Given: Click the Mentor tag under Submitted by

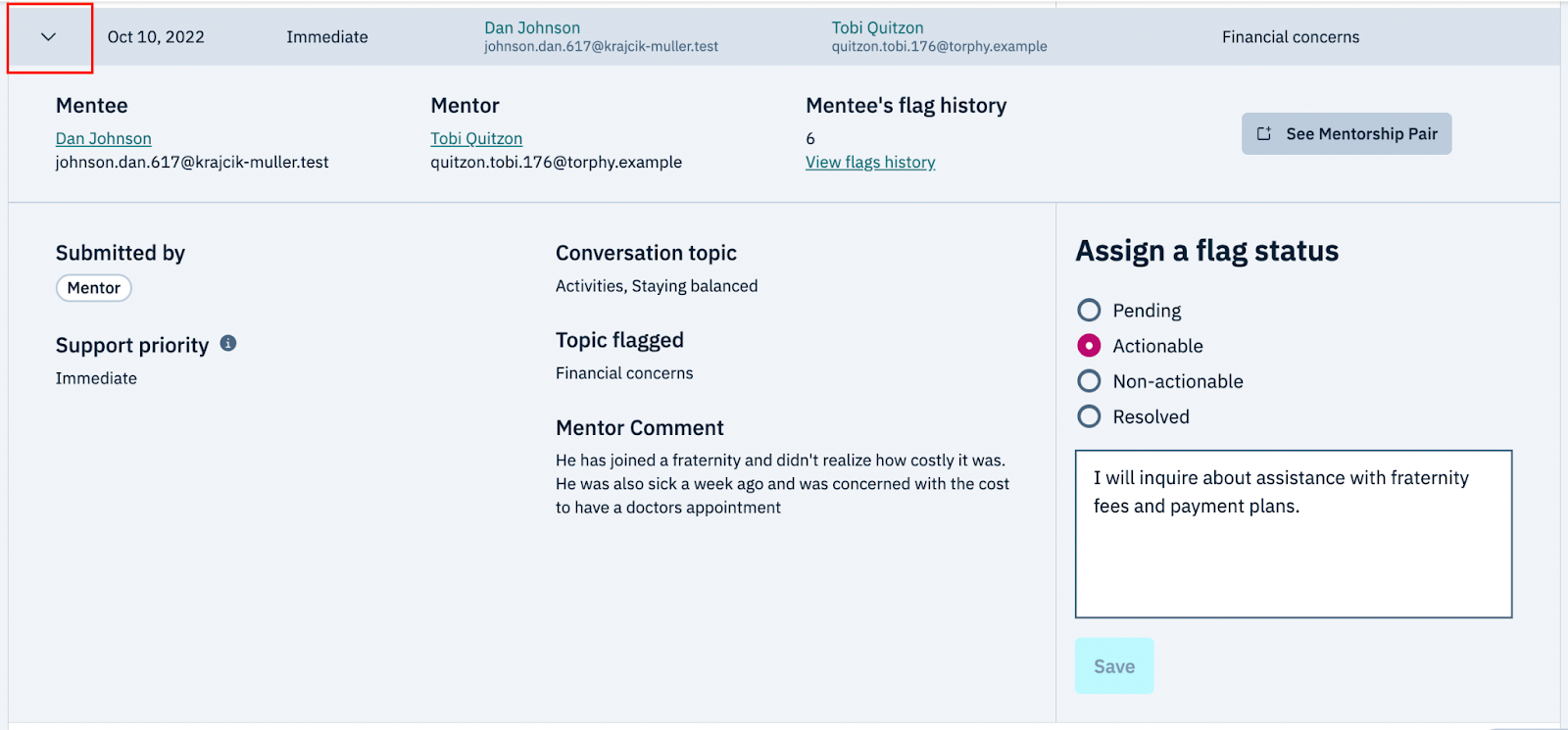Looking at the screenshot, I should pyautogui.click(x=94, y=288).
